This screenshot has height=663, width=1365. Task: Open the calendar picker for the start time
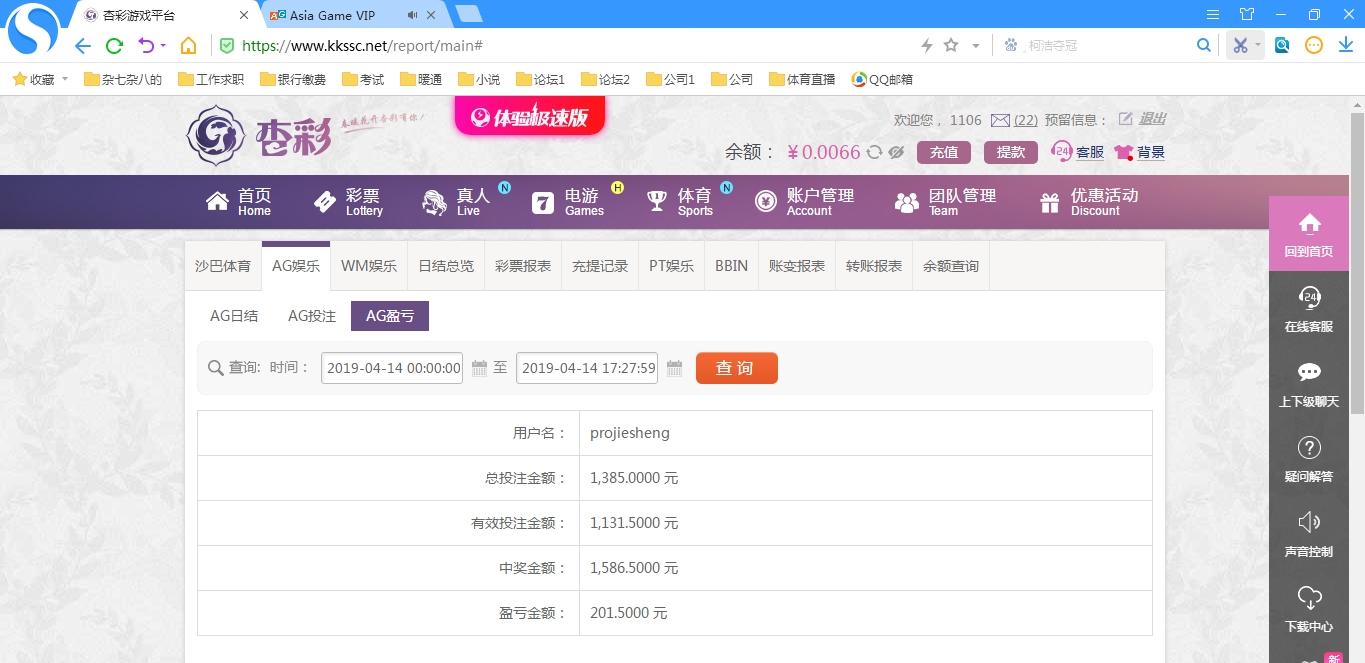click(x=479, y=368)
